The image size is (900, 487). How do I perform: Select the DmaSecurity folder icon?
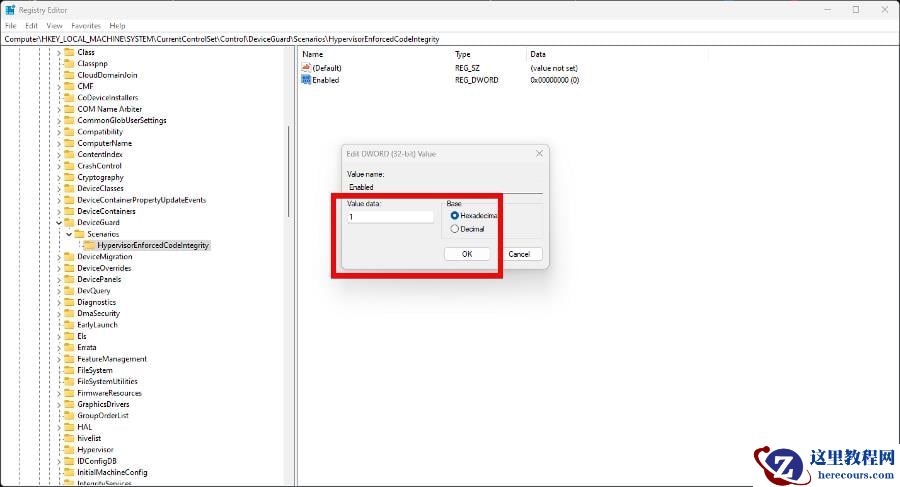click(69, 313)
